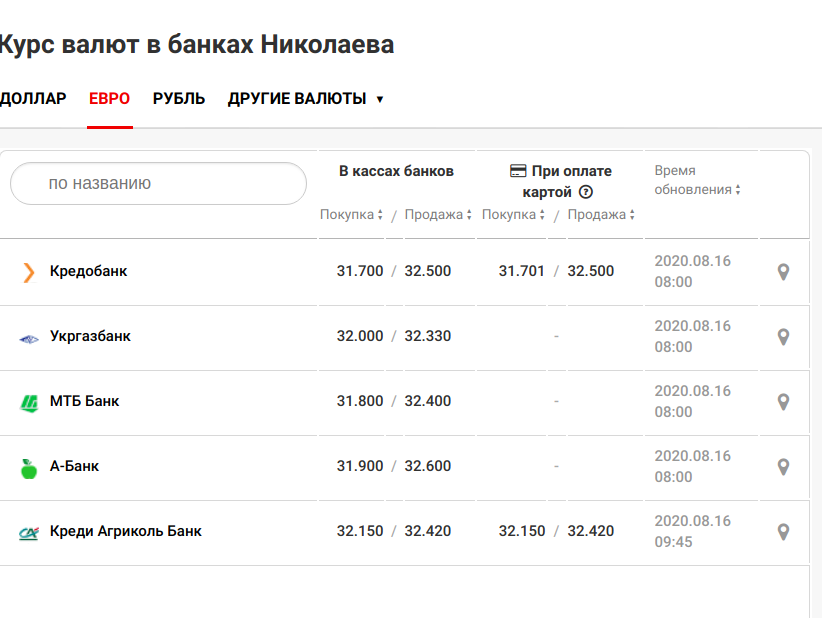The width and height of the screenshot is (822, 618).
Task: Click the При оплате картой header text
Action: tap(567, 181)
